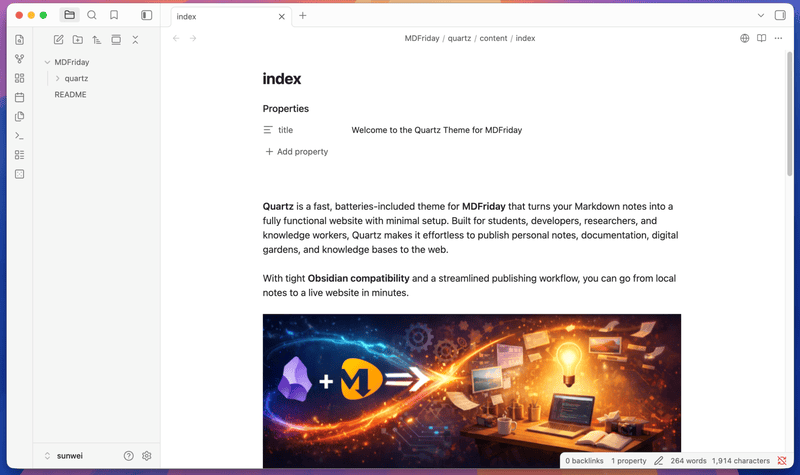The height and width of the screenshot is (475, 800).
Task: Open the help icon
Action: pos(129,456)
